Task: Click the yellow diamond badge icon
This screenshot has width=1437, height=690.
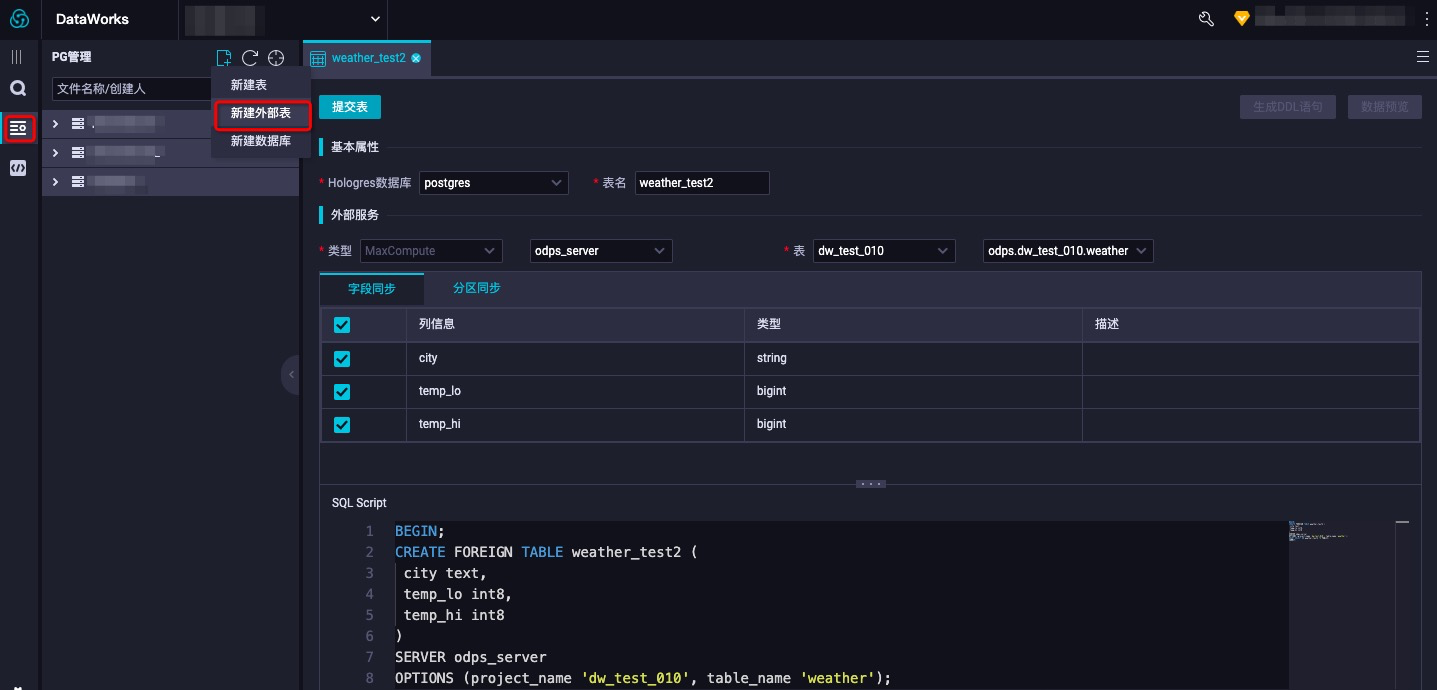Action: point(1241,19)
